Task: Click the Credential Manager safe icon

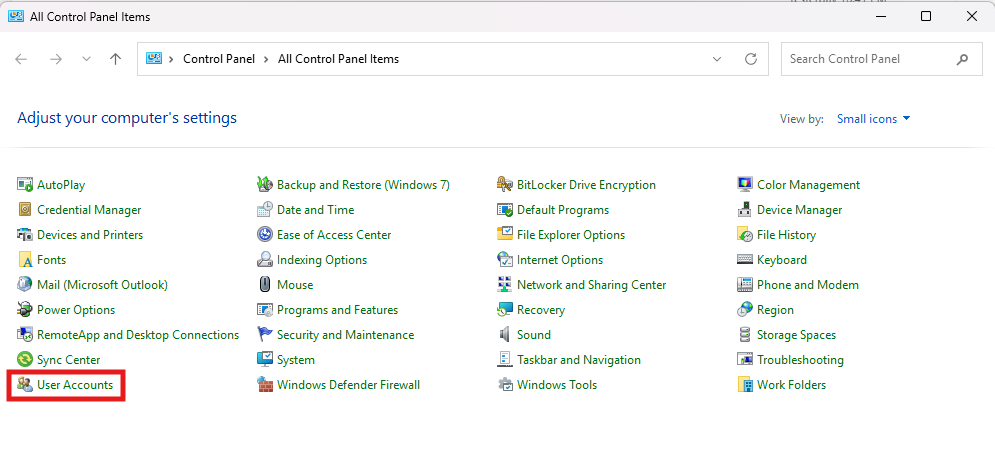Action: pos(25,209)
